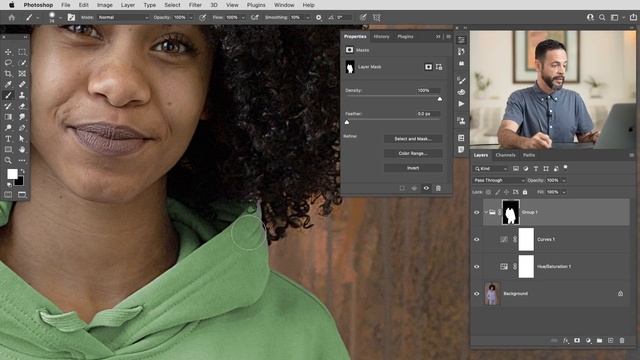Select the Move tool
Screen dimensions: 640x360
[x=8, y=52]
